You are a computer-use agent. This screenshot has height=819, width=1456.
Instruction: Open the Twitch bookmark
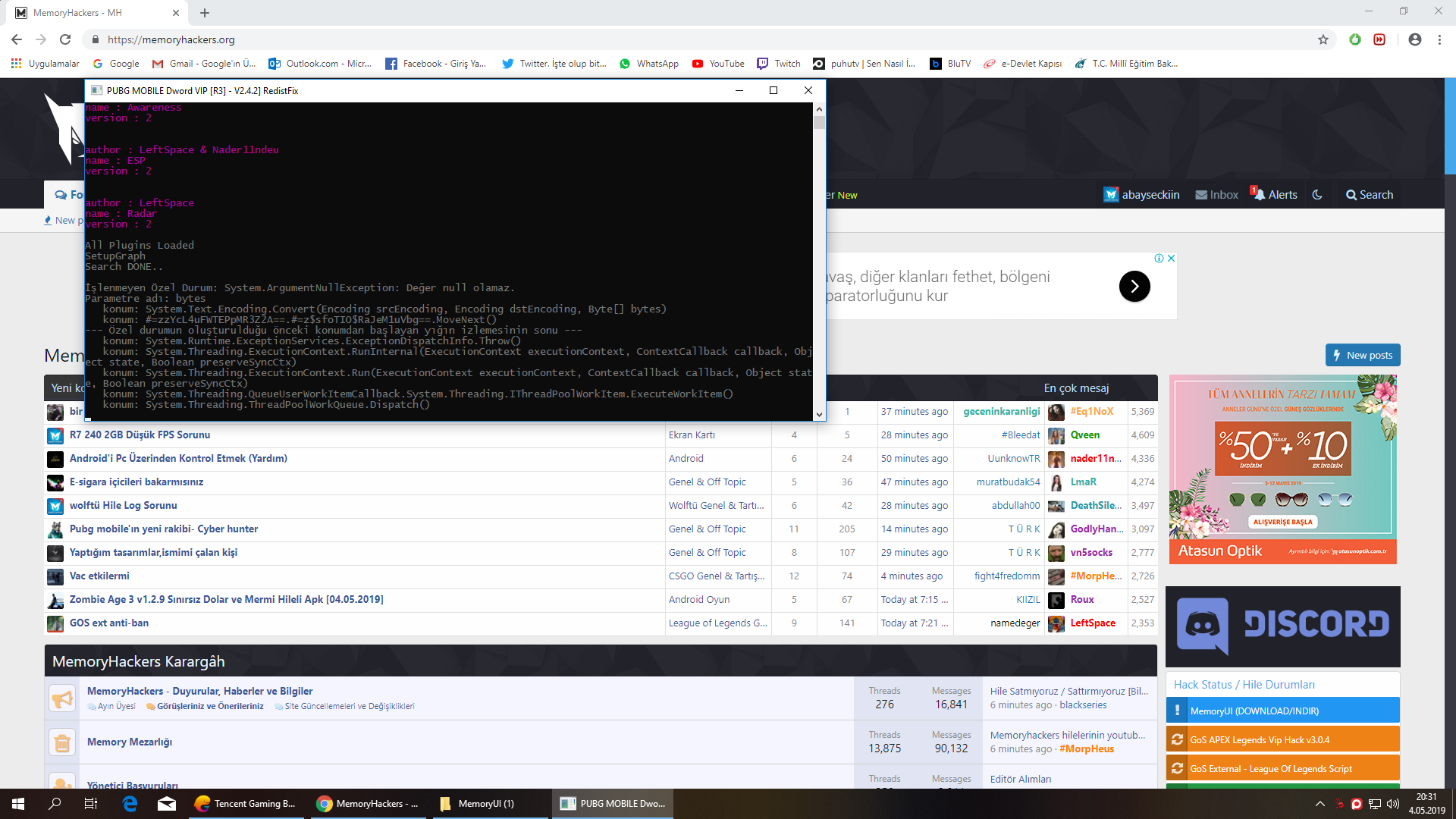pos(779,64)
